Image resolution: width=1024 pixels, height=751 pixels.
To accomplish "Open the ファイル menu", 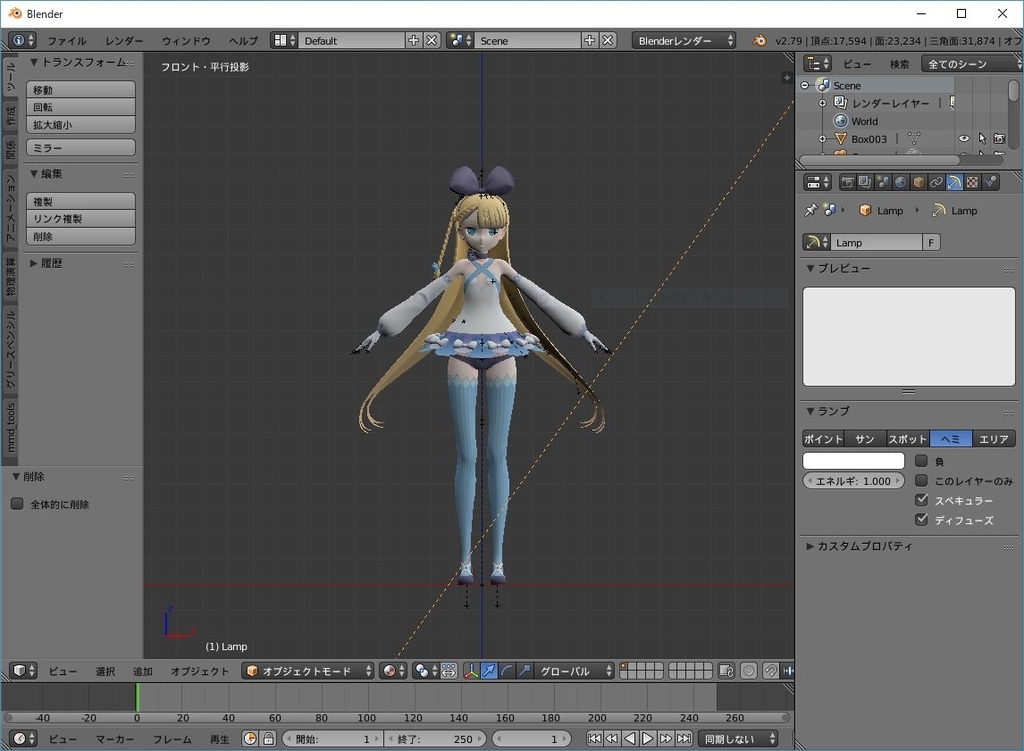I will (67, 40).
